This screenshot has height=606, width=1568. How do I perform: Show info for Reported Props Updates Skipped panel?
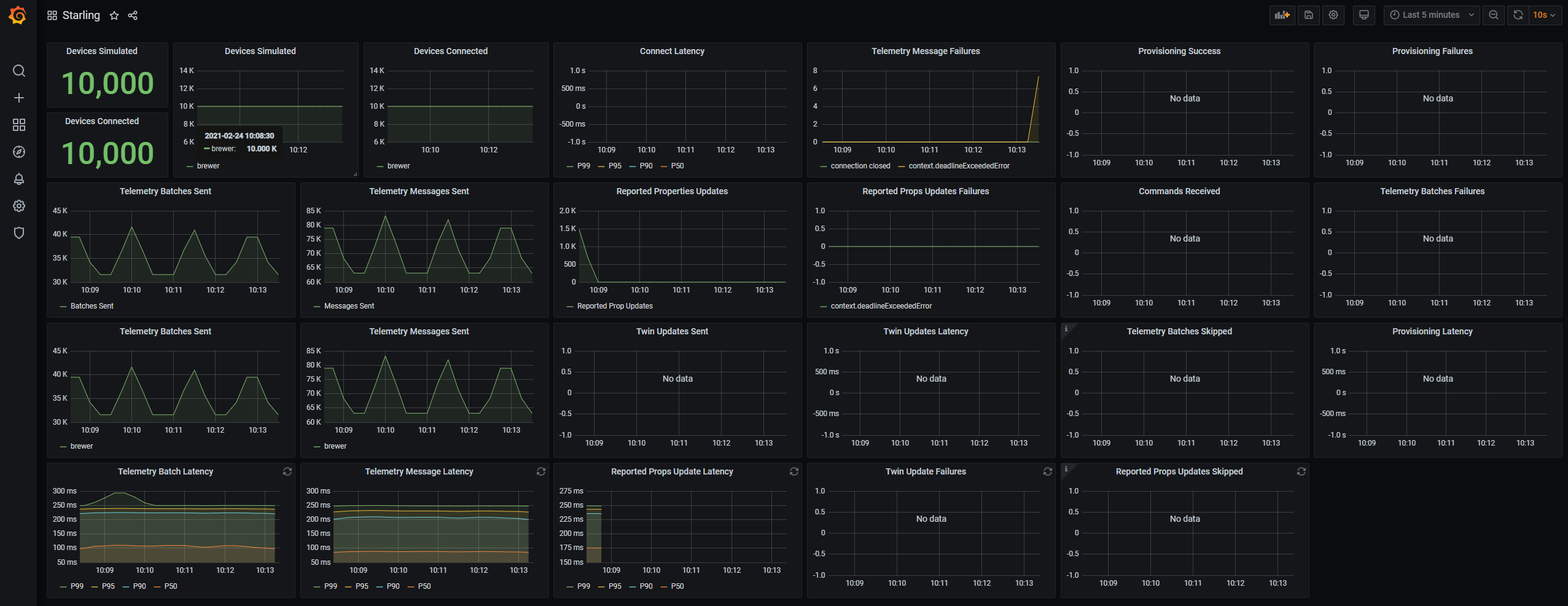(x=1066, y=469)
